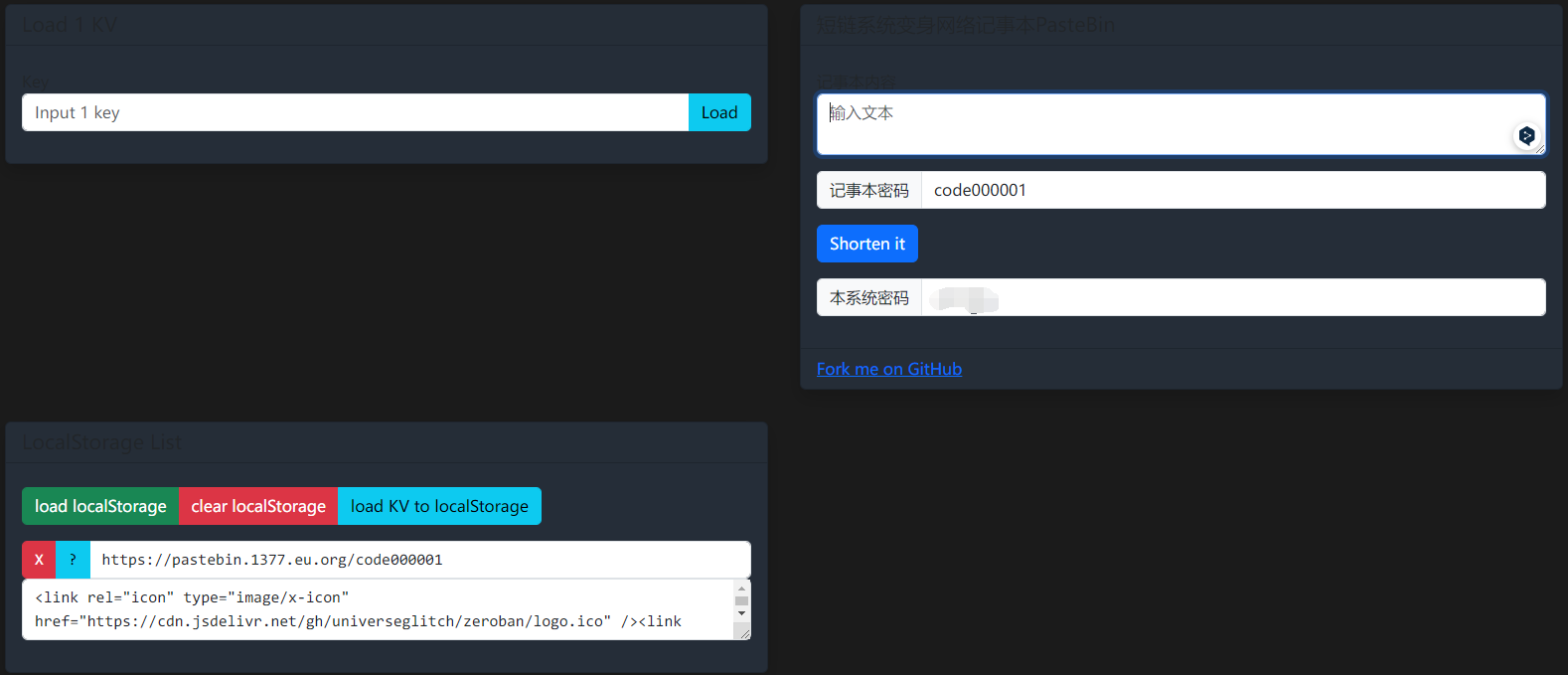The width and height of the screenshot is (1568, 675).
Task: Click the green load localStorage button
Action: pos(100,506)
